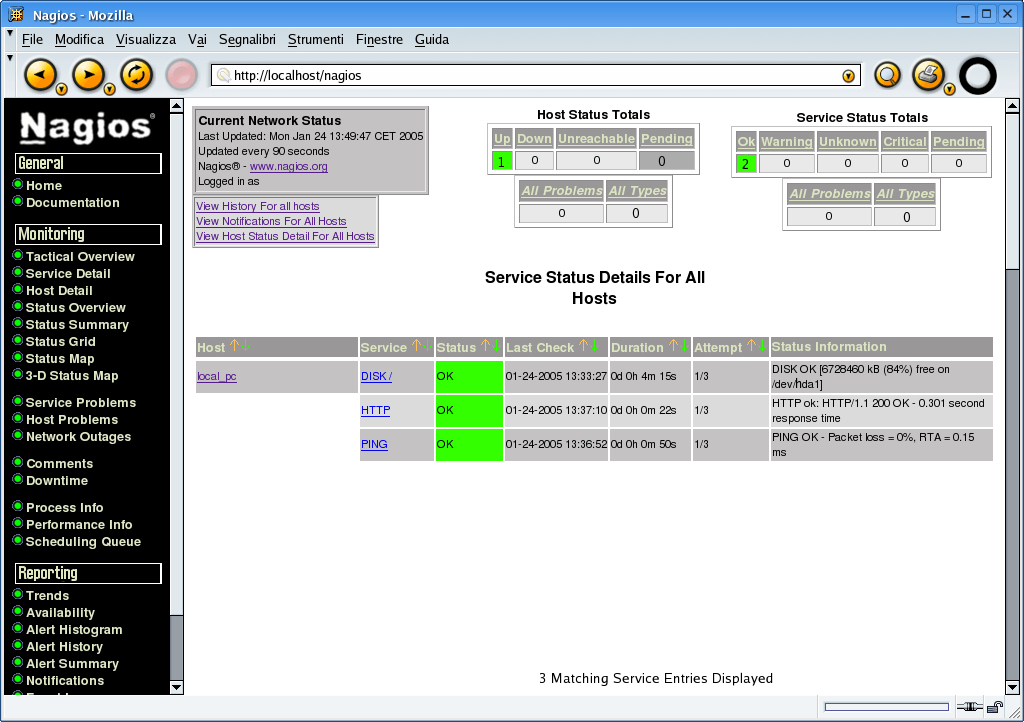This screenshot has width=1024, height=722.
Task: Sort Host column descending with down arrow
Action: [x=245, y=345]
